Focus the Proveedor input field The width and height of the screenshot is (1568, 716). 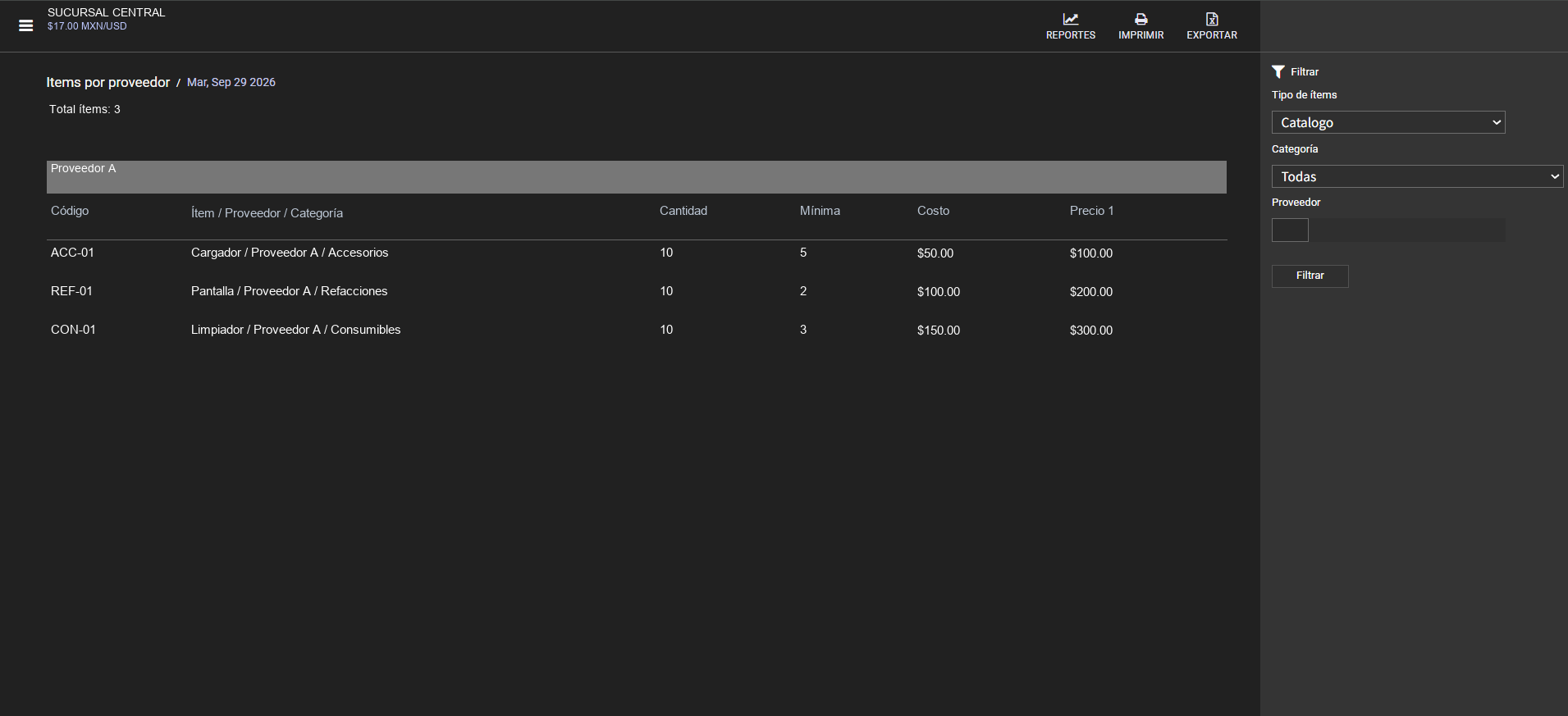[x=1290, y=230]
